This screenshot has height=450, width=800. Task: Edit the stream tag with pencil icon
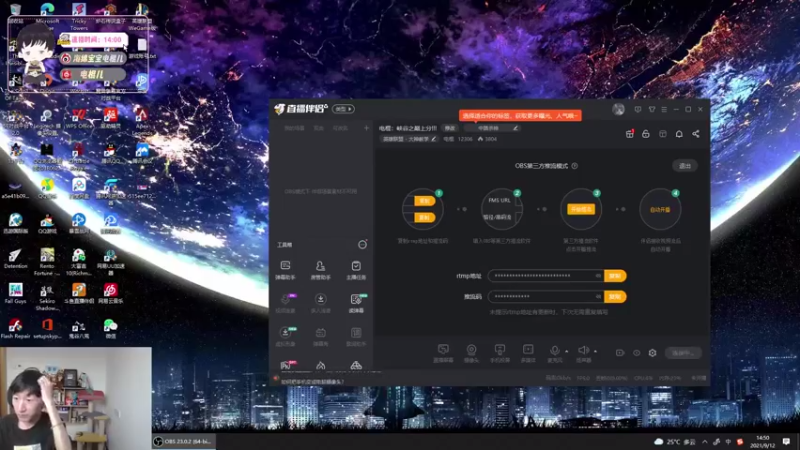coord(515,128)
